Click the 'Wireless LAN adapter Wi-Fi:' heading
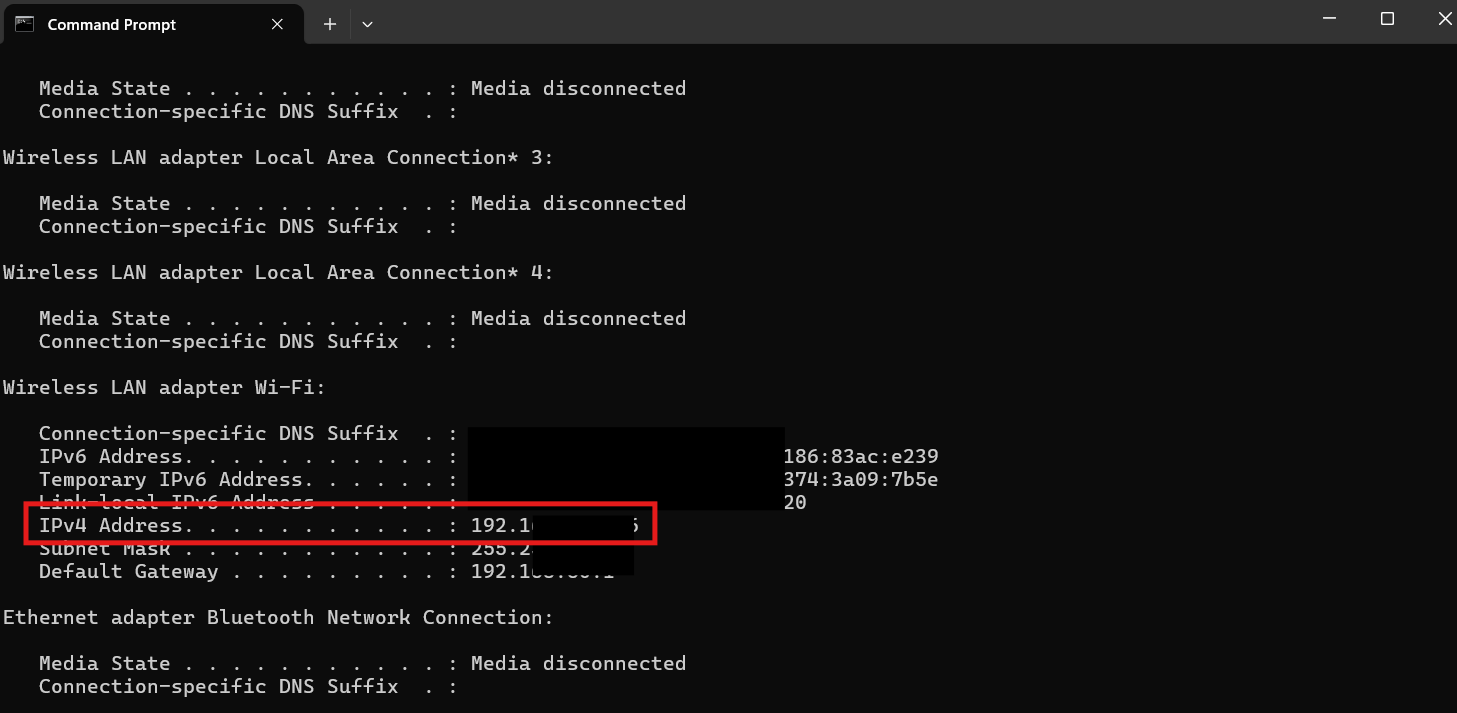The image size is (1457, 713). pos(164,388)
